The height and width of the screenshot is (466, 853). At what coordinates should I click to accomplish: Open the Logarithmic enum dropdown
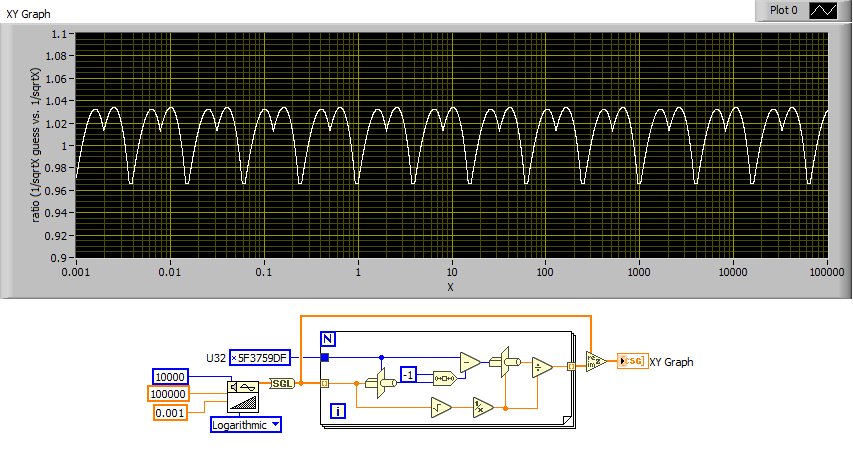(x=275, y=425)
